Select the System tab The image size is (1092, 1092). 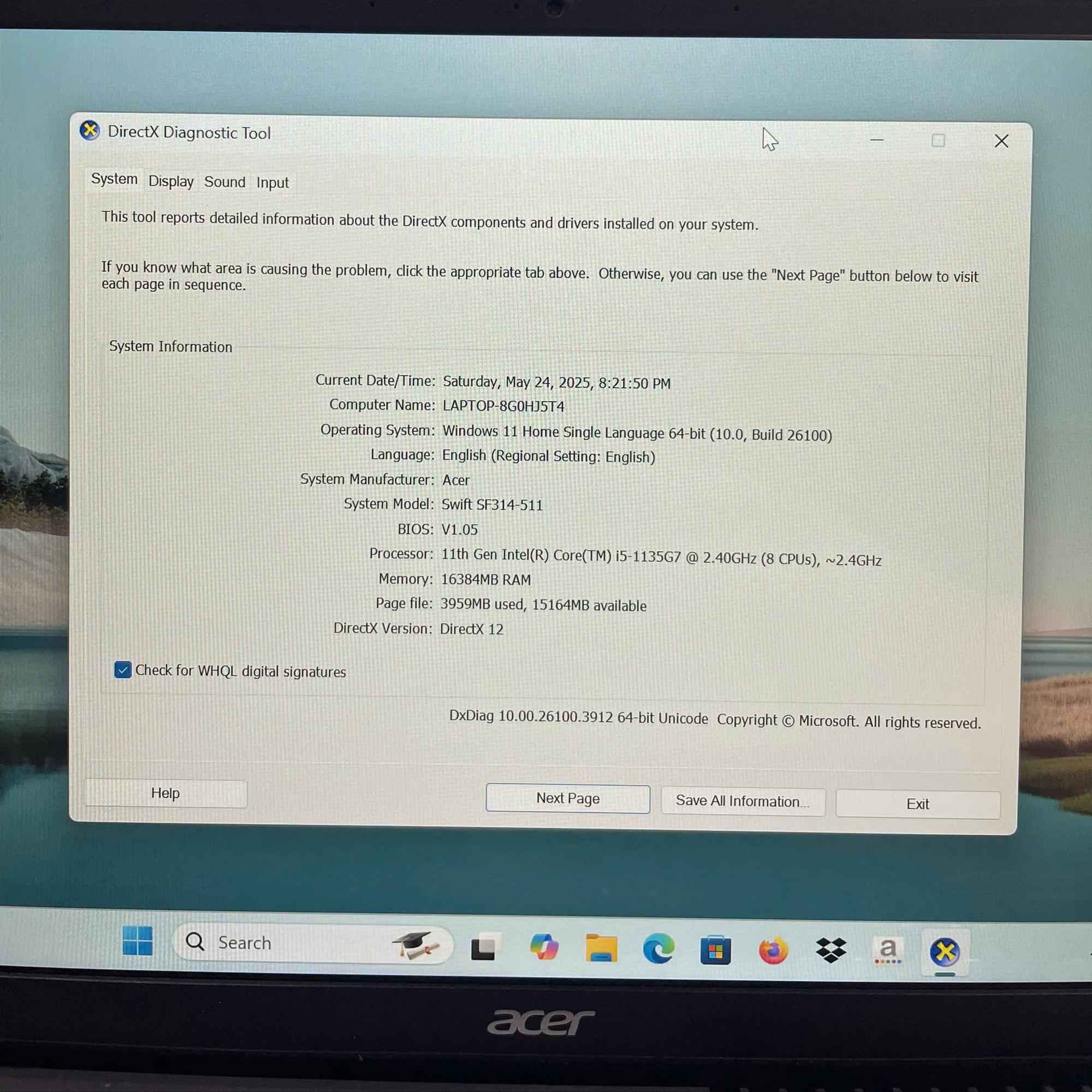[114, 179]
